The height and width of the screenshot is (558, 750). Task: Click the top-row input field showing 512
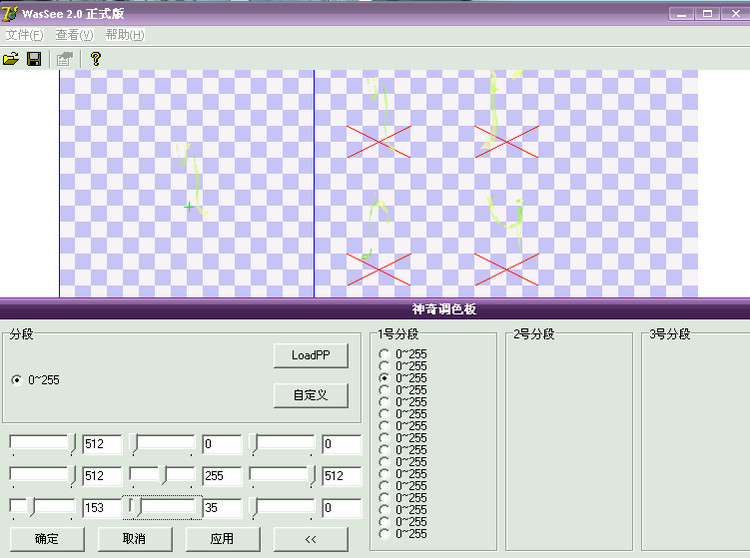[x=102, y=444]
